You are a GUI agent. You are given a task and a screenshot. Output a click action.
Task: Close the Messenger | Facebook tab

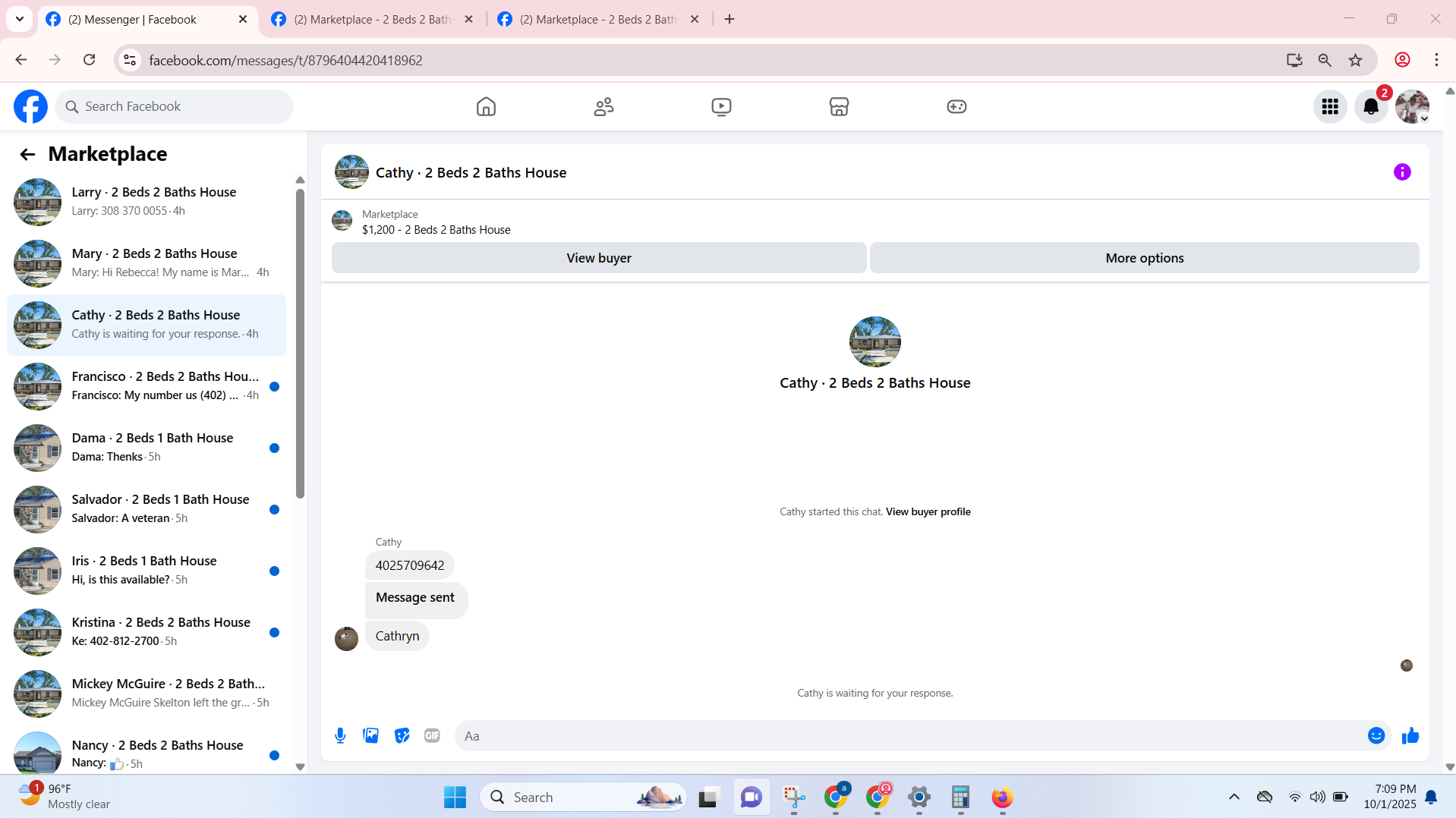(243, 20)
